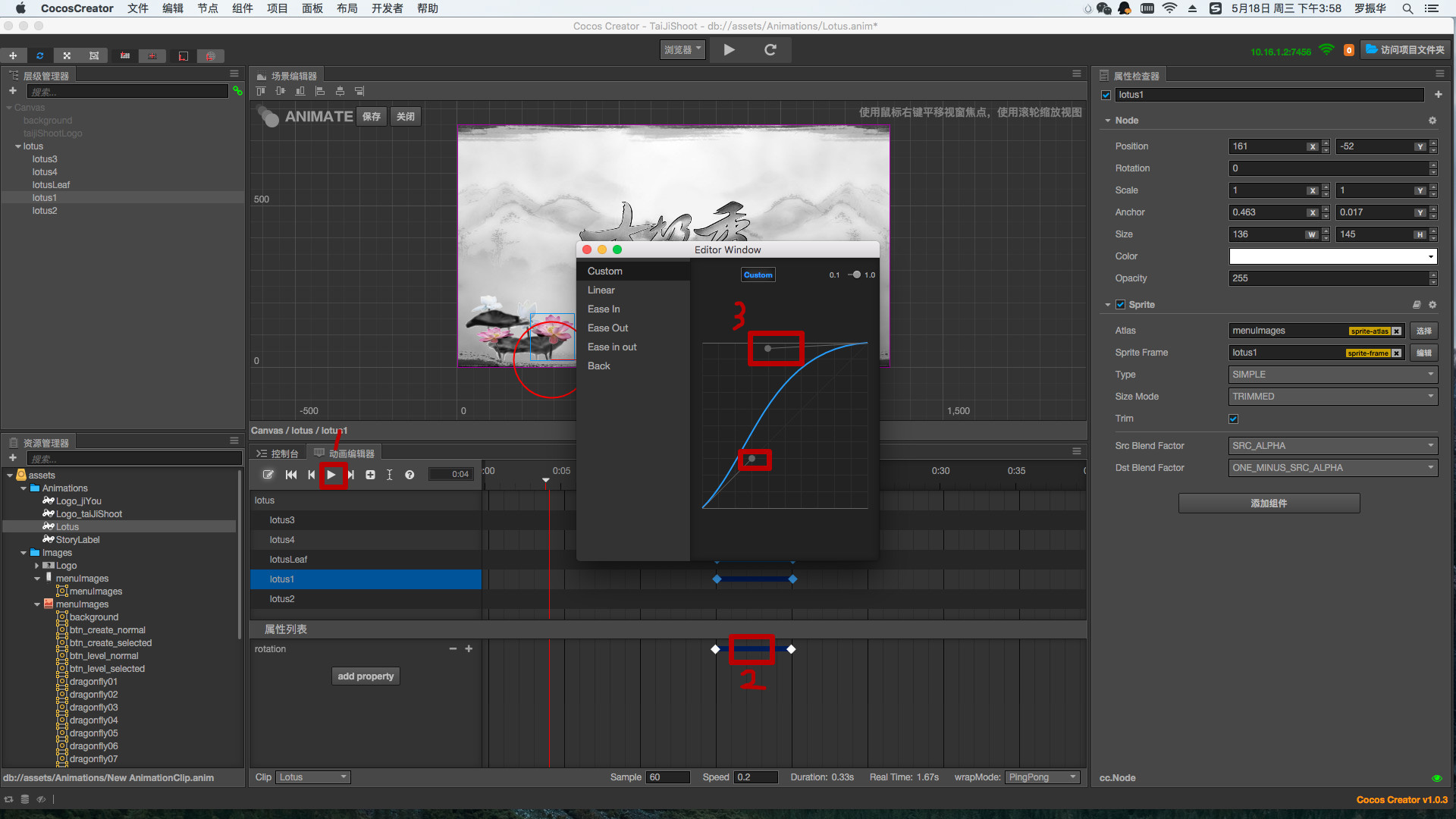Select Ease In curve preset
This screenshot has height=819, width=1456.
tap(604, 309)
